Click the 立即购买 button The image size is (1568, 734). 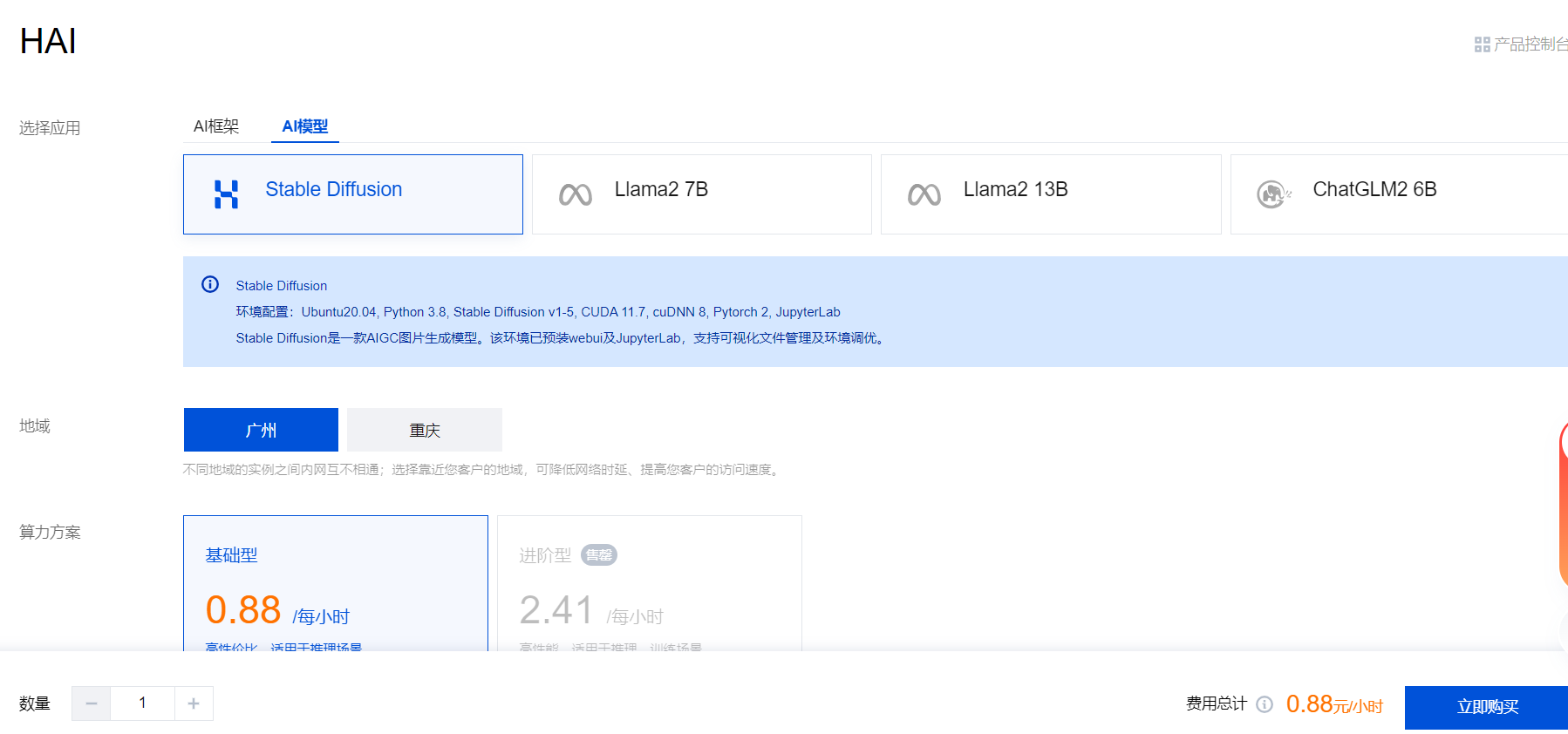point(1486,708)
